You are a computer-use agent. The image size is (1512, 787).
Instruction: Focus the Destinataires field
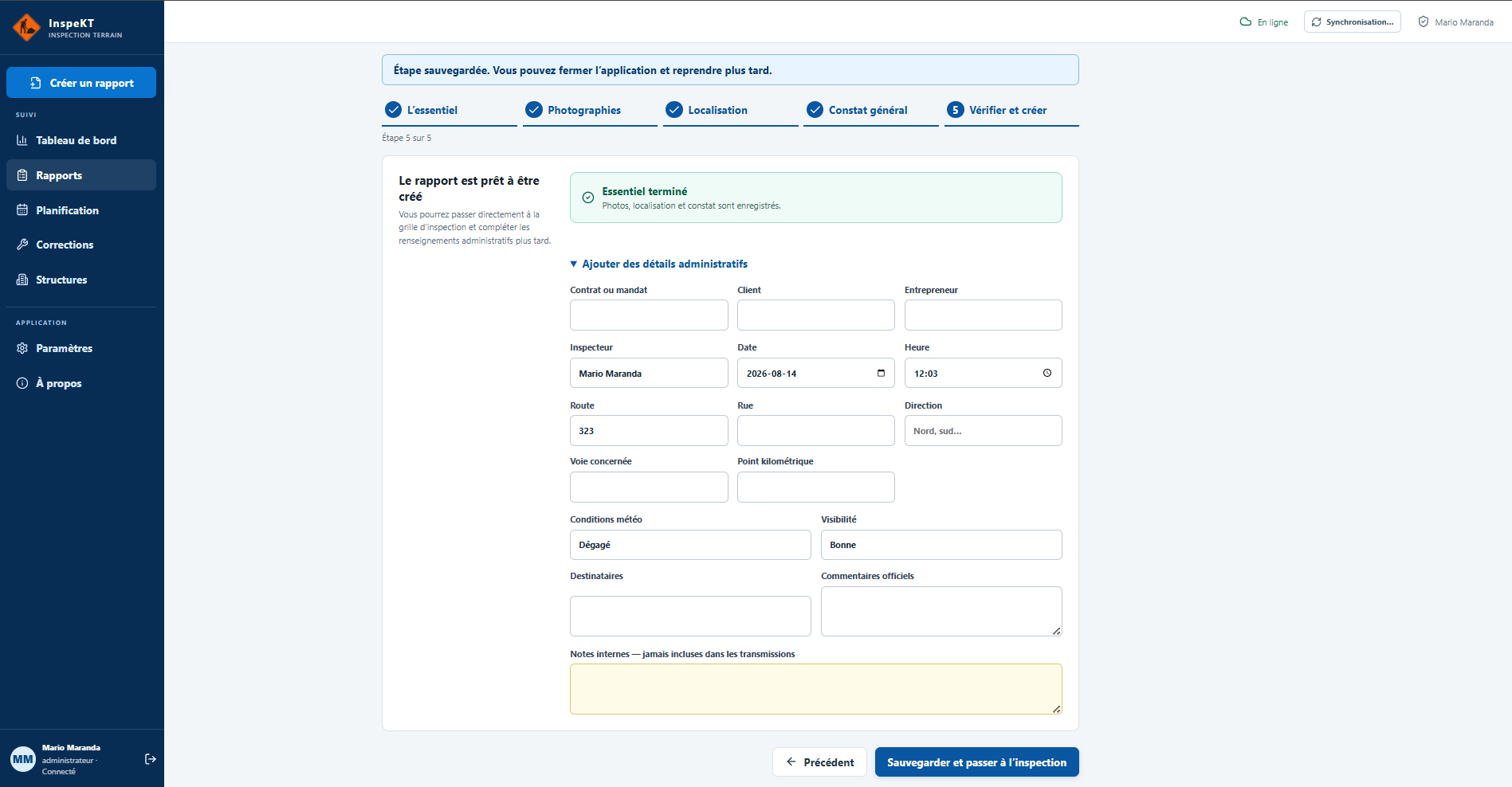click(x=690, y=616)
